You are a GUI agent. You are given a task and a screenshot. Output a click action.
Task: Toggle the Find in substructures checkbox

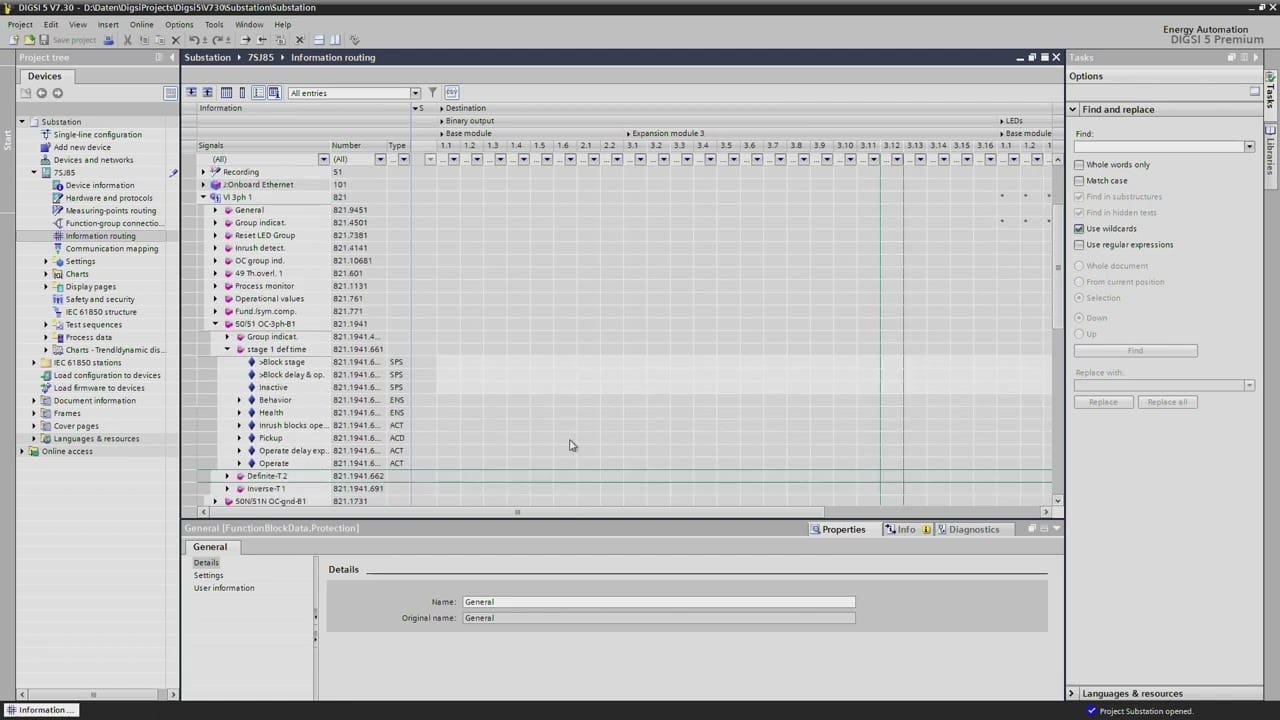[1079, 197]
